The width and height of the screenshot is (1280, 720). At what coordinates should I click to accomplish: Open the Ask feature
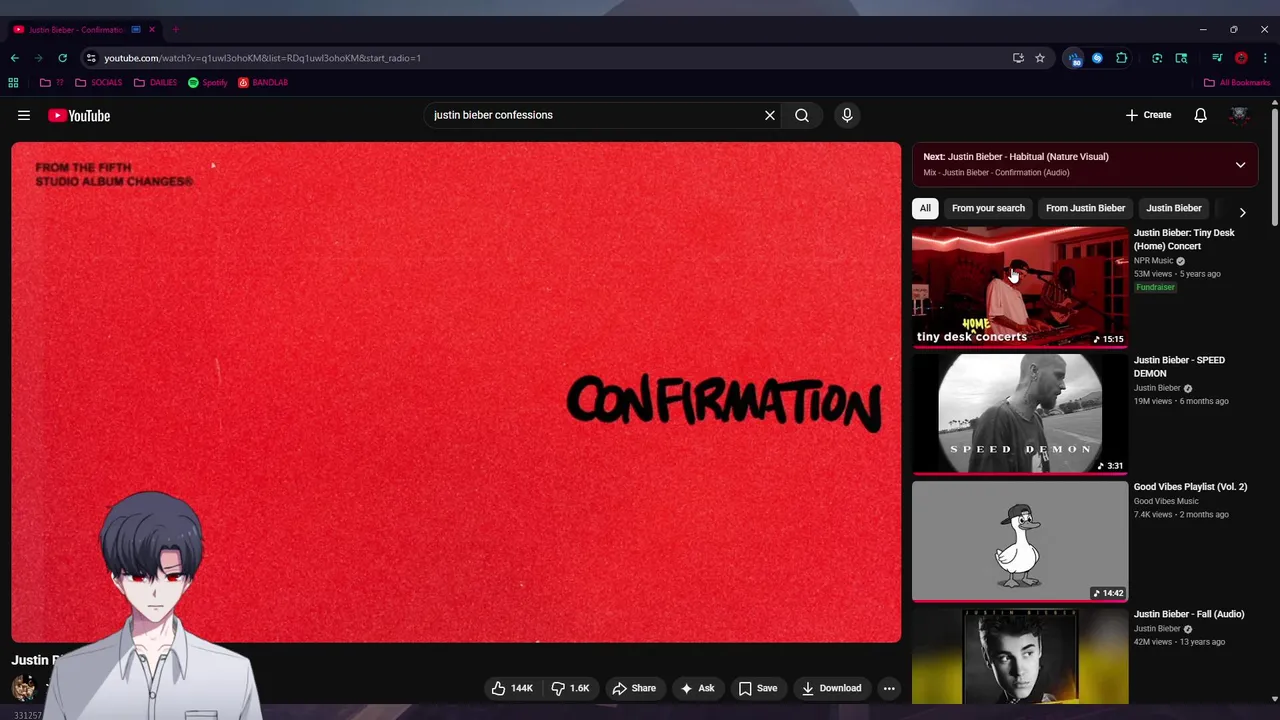coord(697,688)
